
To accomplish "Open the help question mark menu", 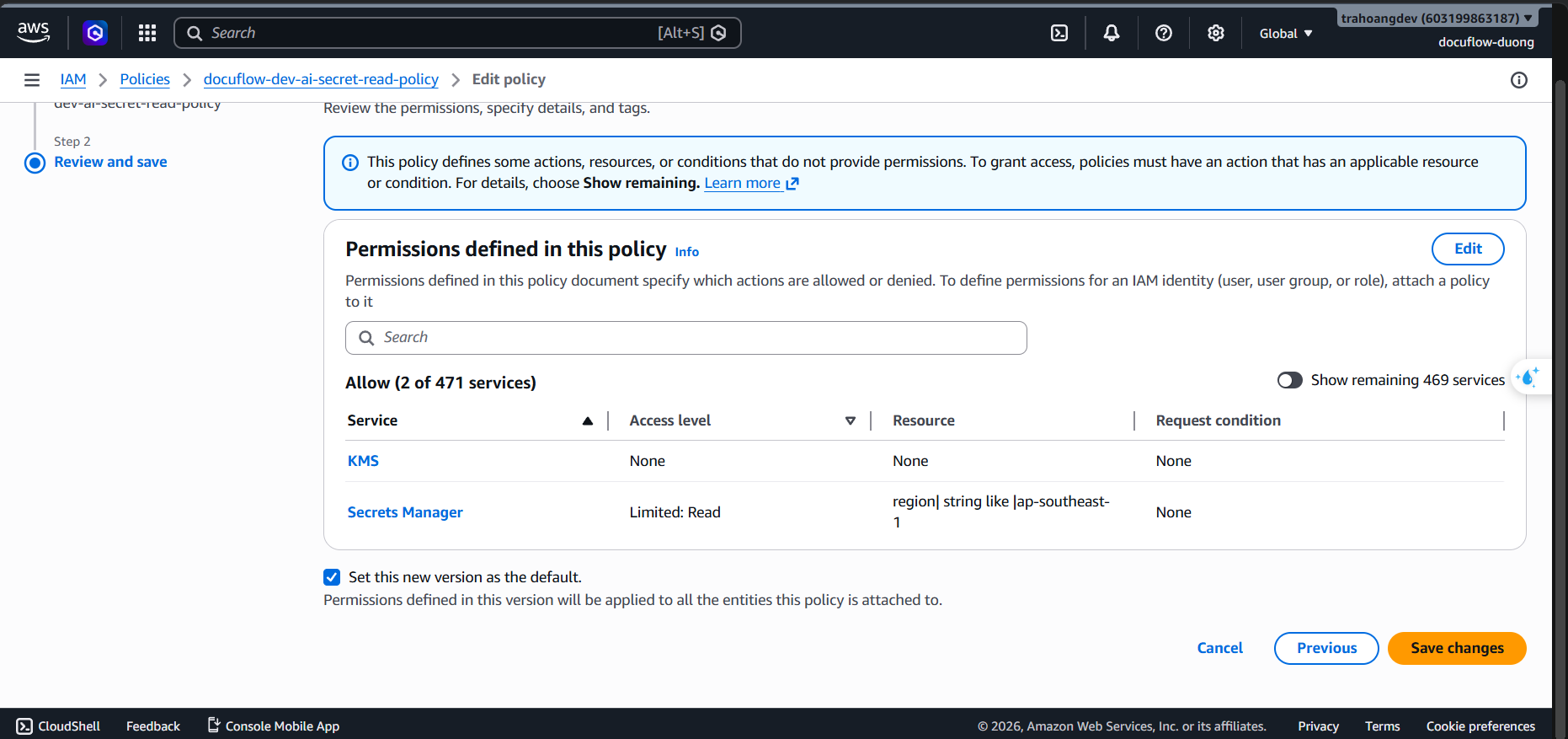I will point(1164,33).
